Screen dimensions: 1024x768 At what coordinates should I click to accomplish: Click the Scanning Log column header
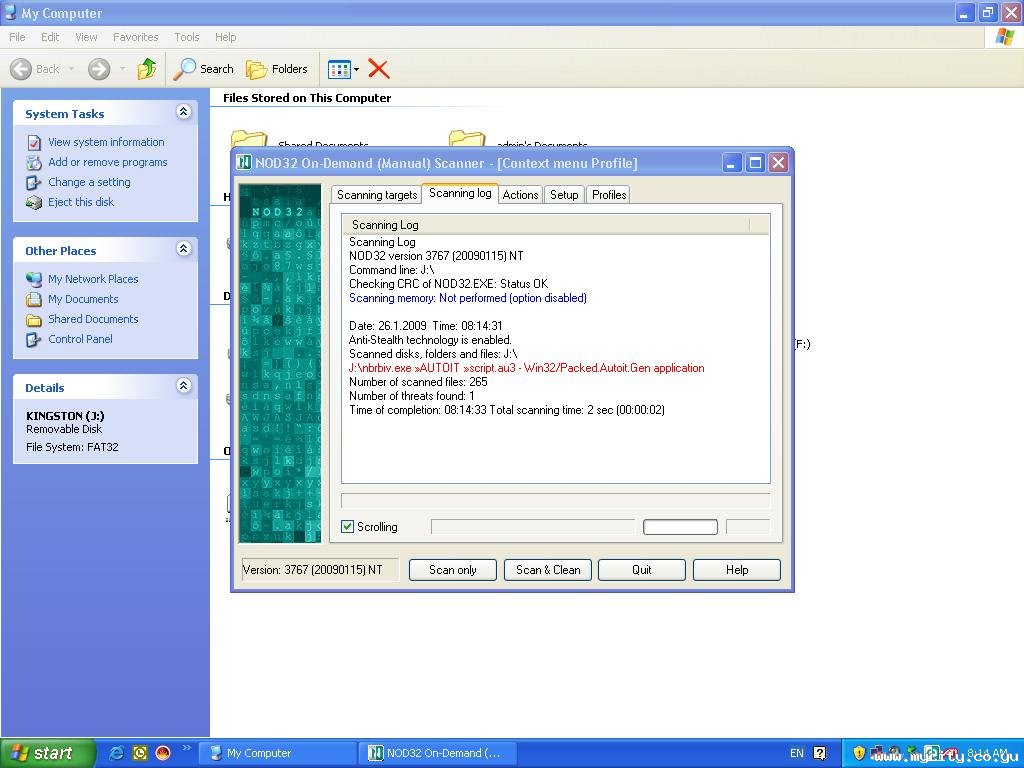tap(546, 225)
